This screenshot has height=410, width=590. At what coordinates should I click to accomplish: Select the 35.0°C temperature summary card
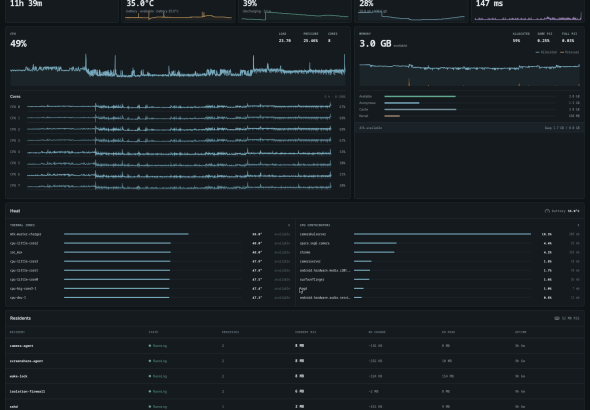click(178, 11)
